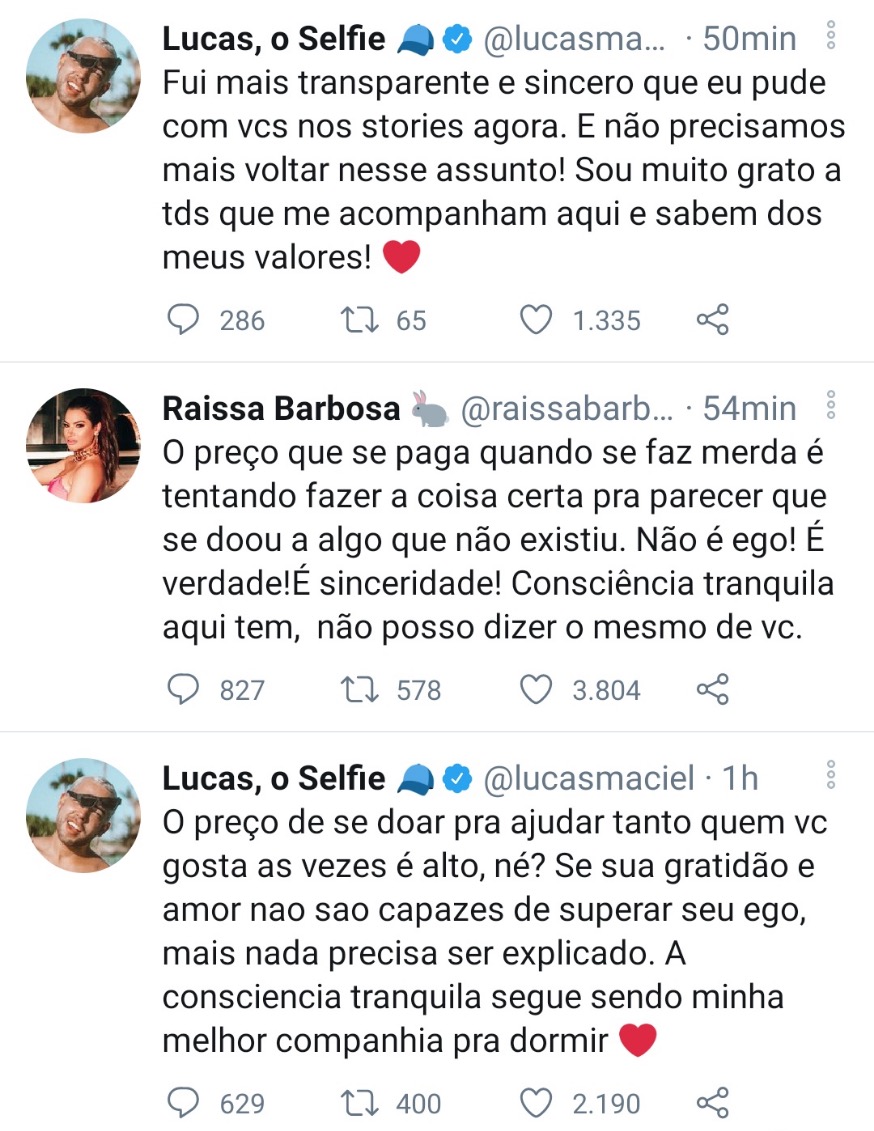Reply to Lucas's 1h tweet

coord(183,1103)
